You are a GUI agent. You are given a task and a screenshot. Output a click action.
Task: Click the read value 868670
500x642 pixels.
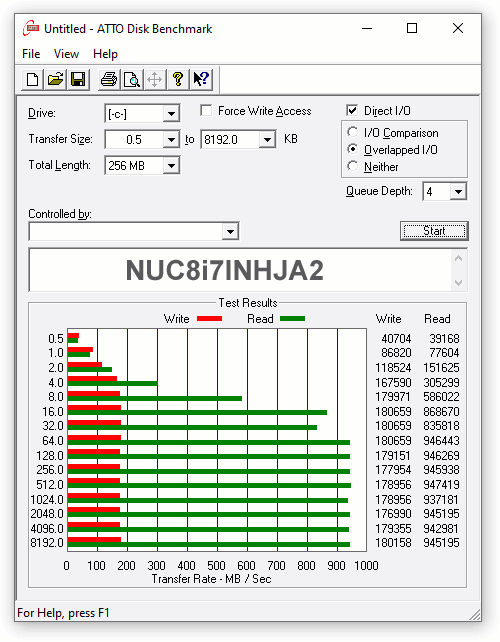click(x=441, y=412)
